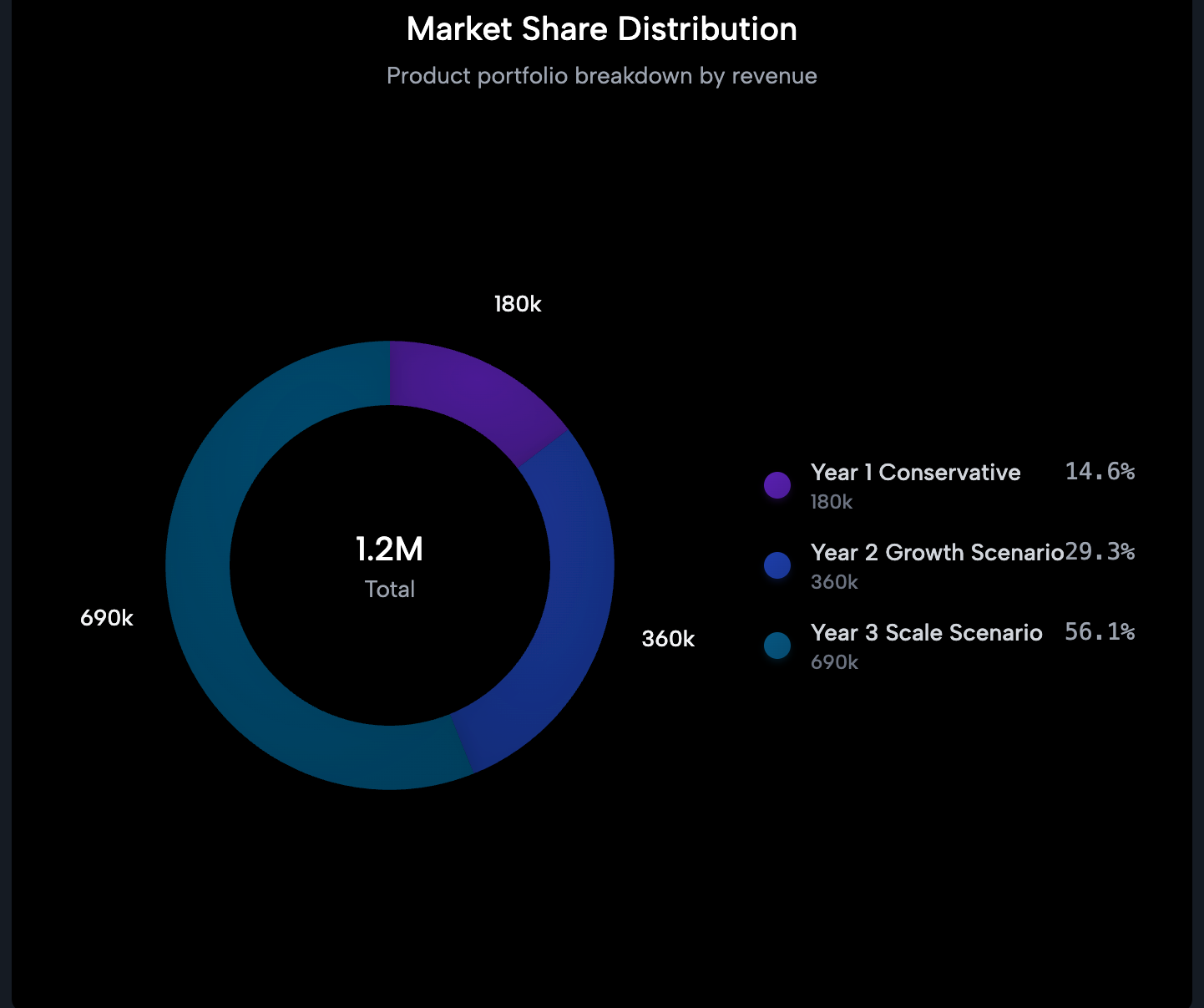Click the 180k value under Year 1 Conservative
This screenshot has width=1204, height=1008.
pyautogui.click(x=831, y=502)
